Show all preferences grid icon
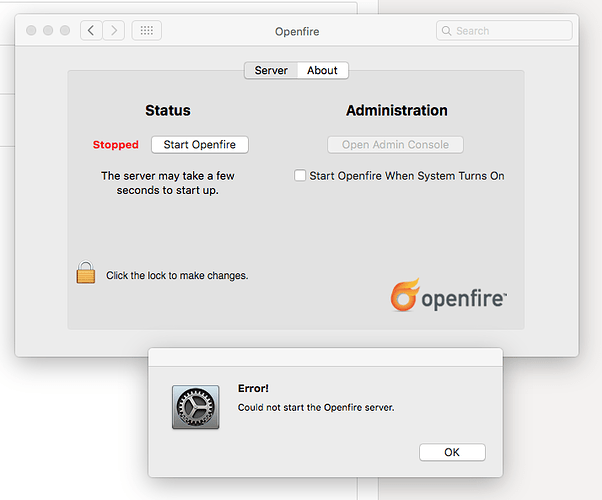The width and height of the screenshot is (602, 500). pyautogui.click(x=147, y=30)
